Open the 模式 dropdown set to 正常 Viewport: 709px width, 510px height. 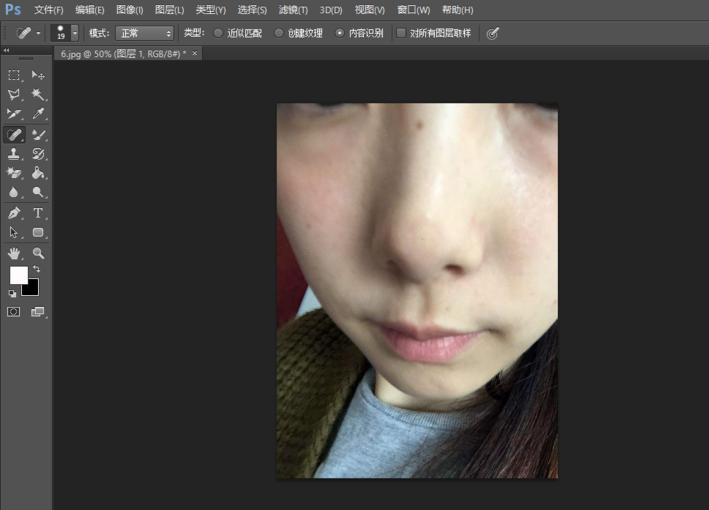(144, 33)
